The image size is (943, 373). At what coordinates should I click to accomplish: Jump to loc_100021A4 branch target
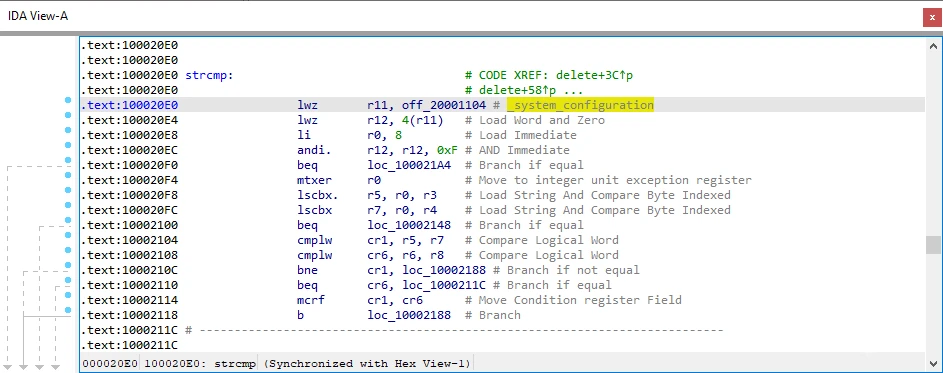(409, 165)
